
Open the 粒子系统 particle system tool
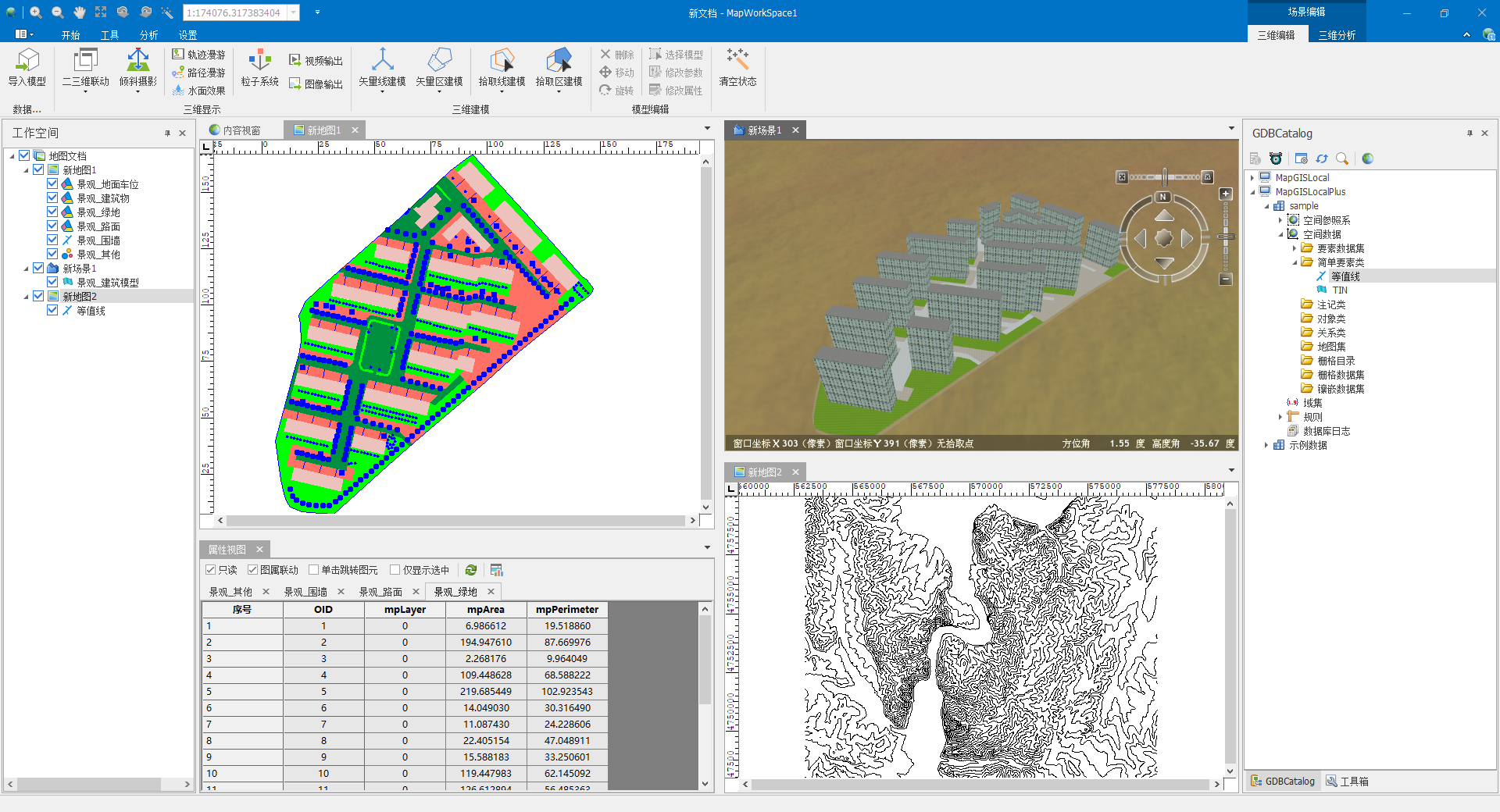point(259,61)
